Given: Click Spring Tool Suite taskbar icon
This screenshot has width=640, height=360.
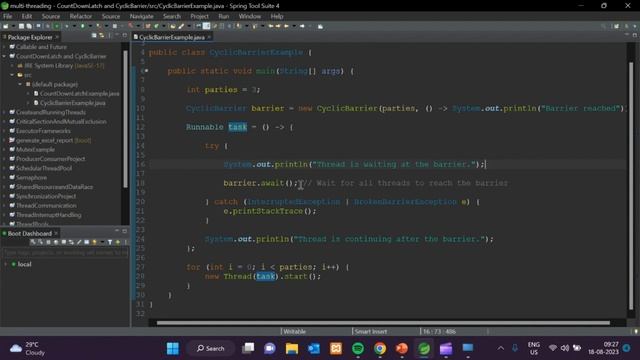Looking at the screenshot, I should (424, 349).
